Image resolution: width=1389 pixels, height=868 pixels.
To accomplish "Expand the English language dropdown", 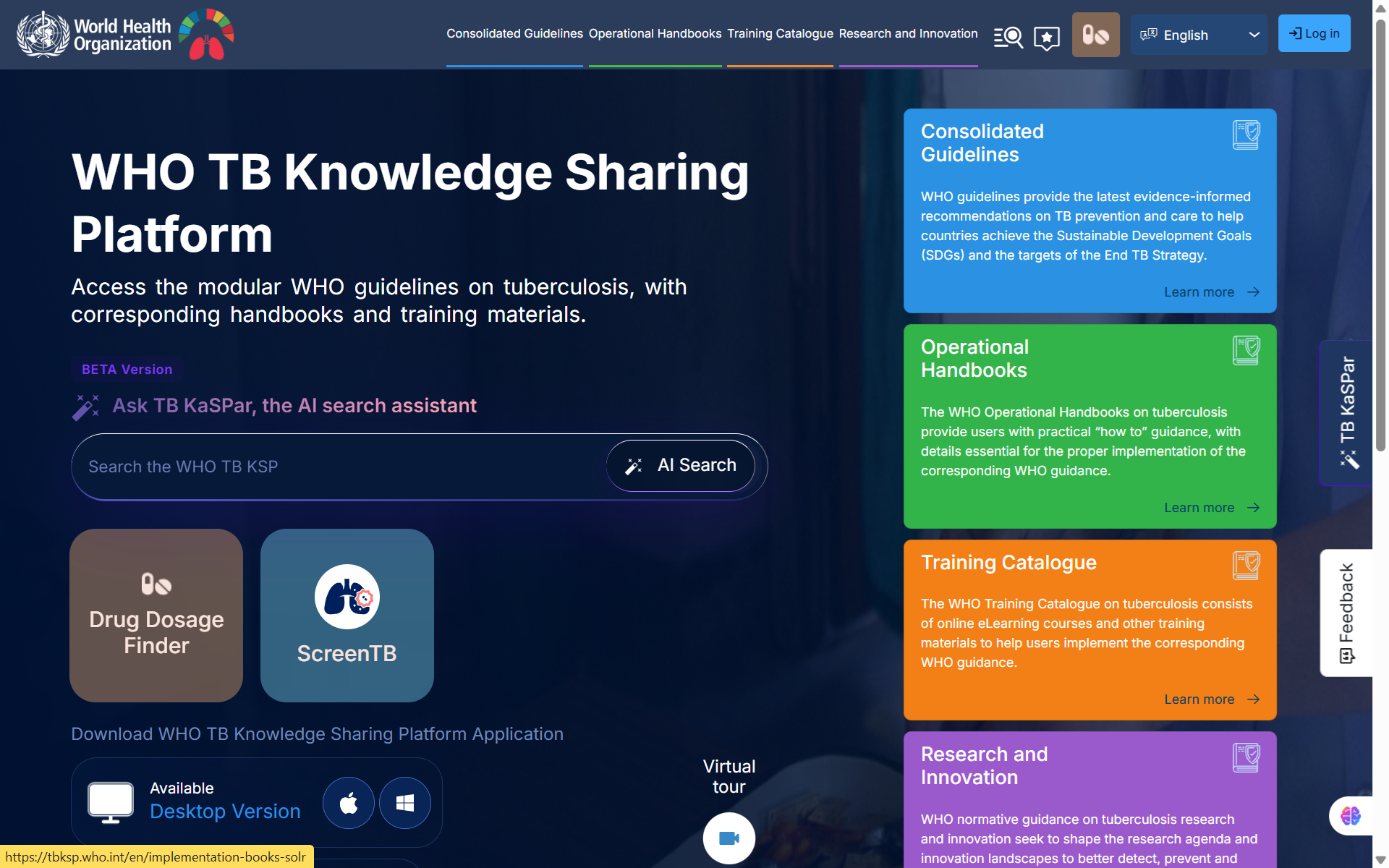I will pyautogui.click(x=1199, y=35).
